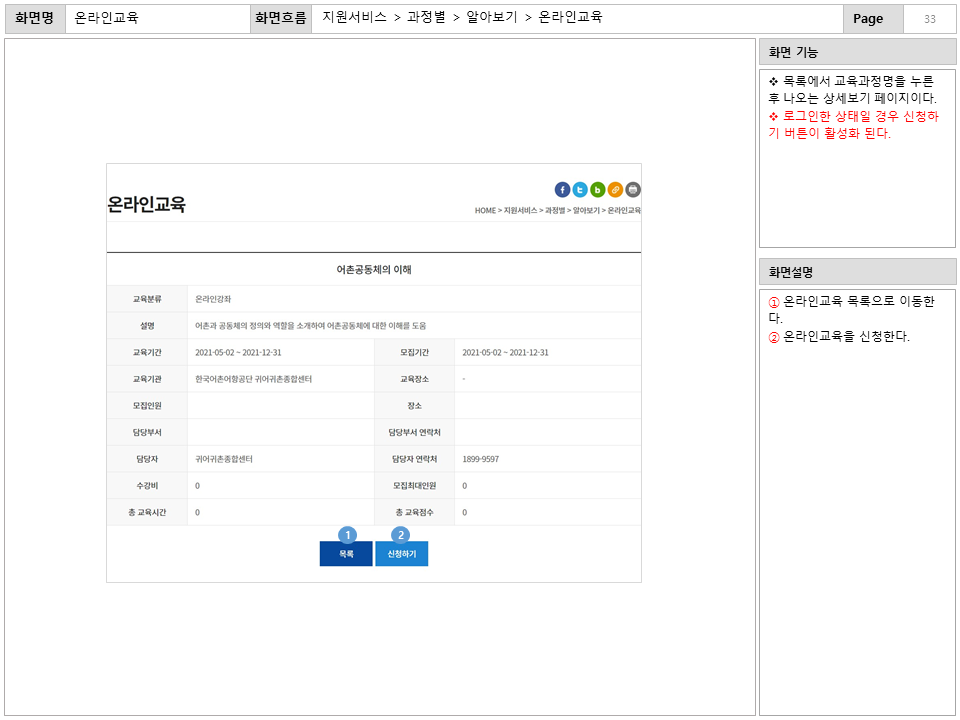Click the Page number field showing 33
Image resolution: width=960 pixels, height=720 pixels.
(929, 18)
